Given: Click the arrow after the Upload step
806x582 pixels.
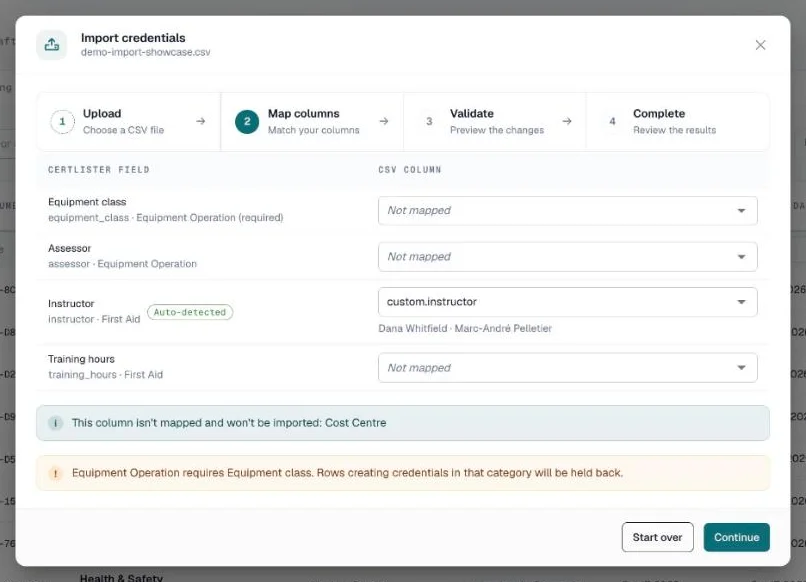Looking at the screenshot, I should (x=200, y=121).
